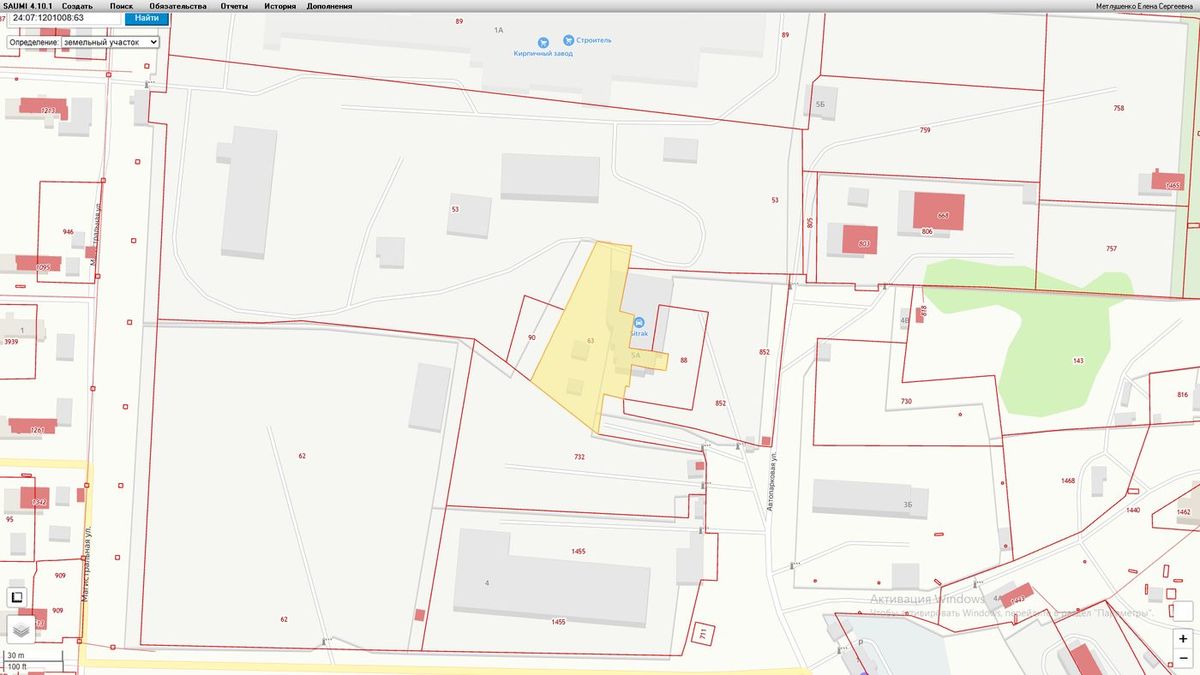Click parcel label 732
The image size is (1200, 675).
[579, 456]
